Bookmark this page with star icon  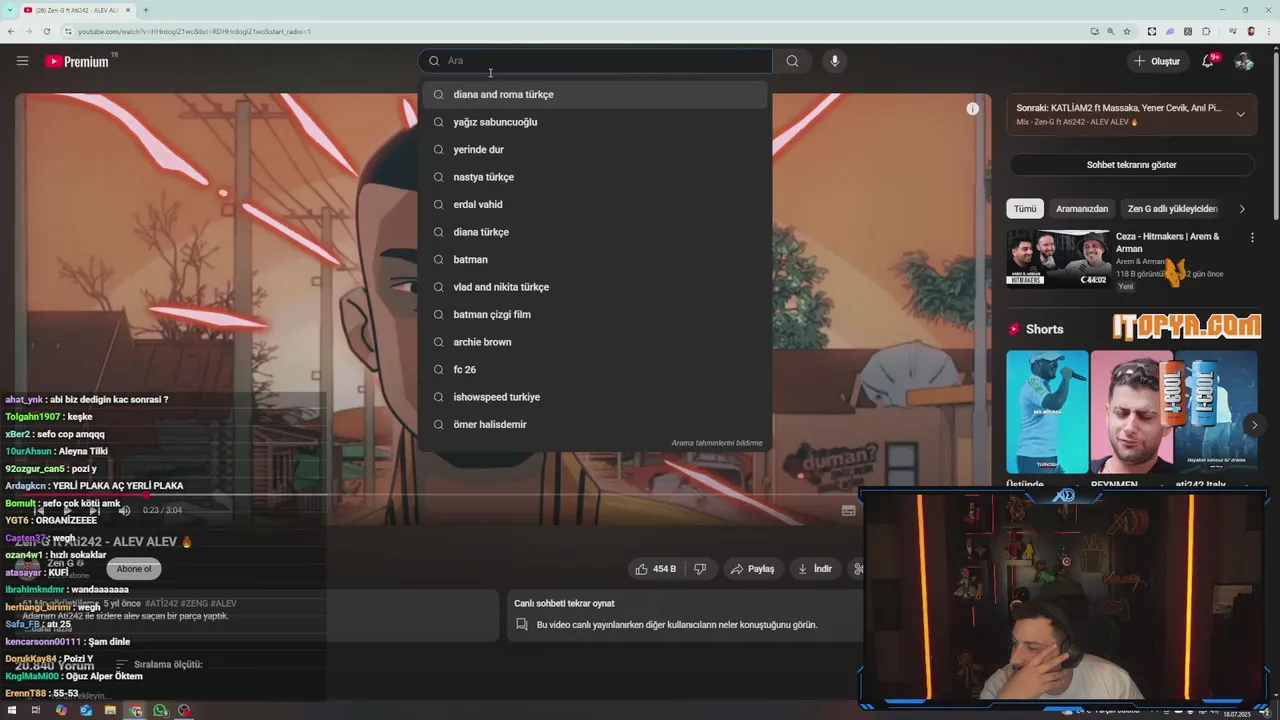click(1127, 31)
